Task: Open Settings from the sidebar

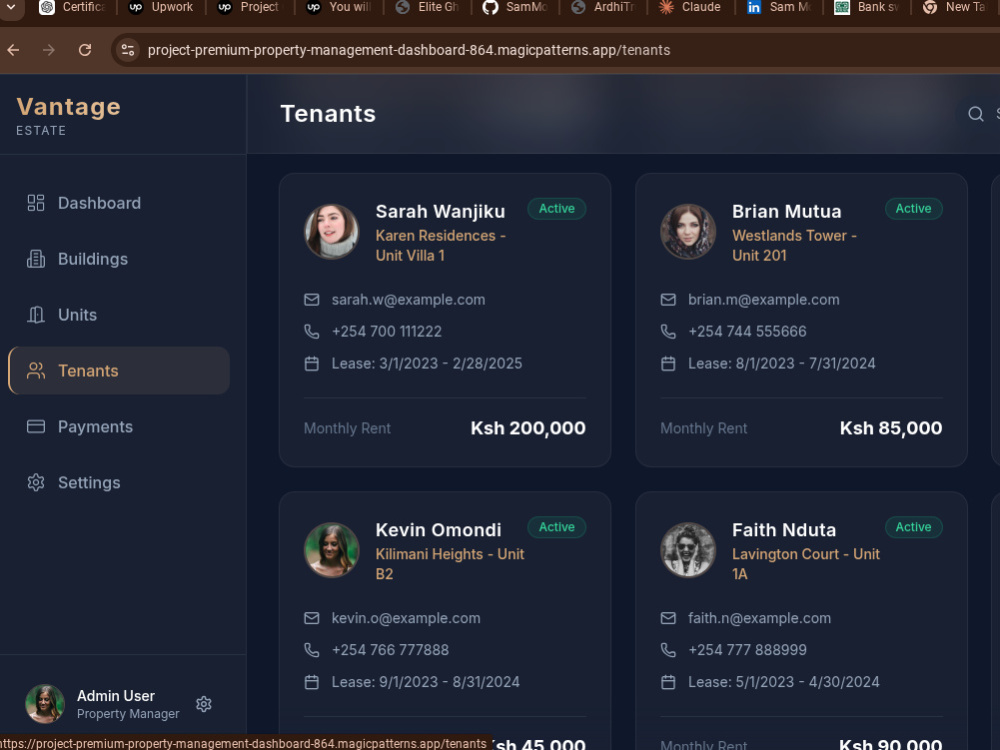Action: (119, 483)
